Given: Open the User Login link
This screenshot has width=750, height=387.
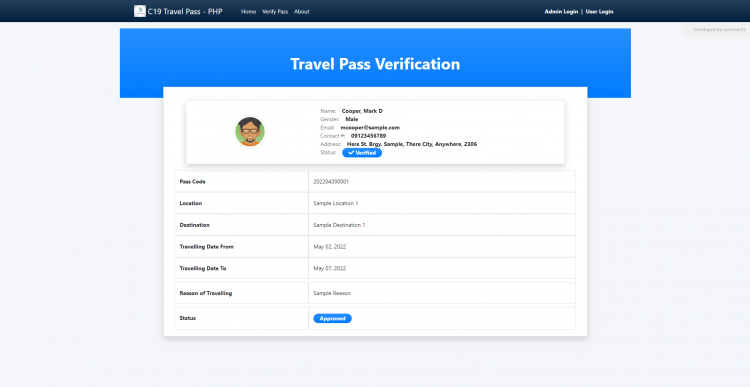Looking at the screenshot, I should click(x=599, y=11).
